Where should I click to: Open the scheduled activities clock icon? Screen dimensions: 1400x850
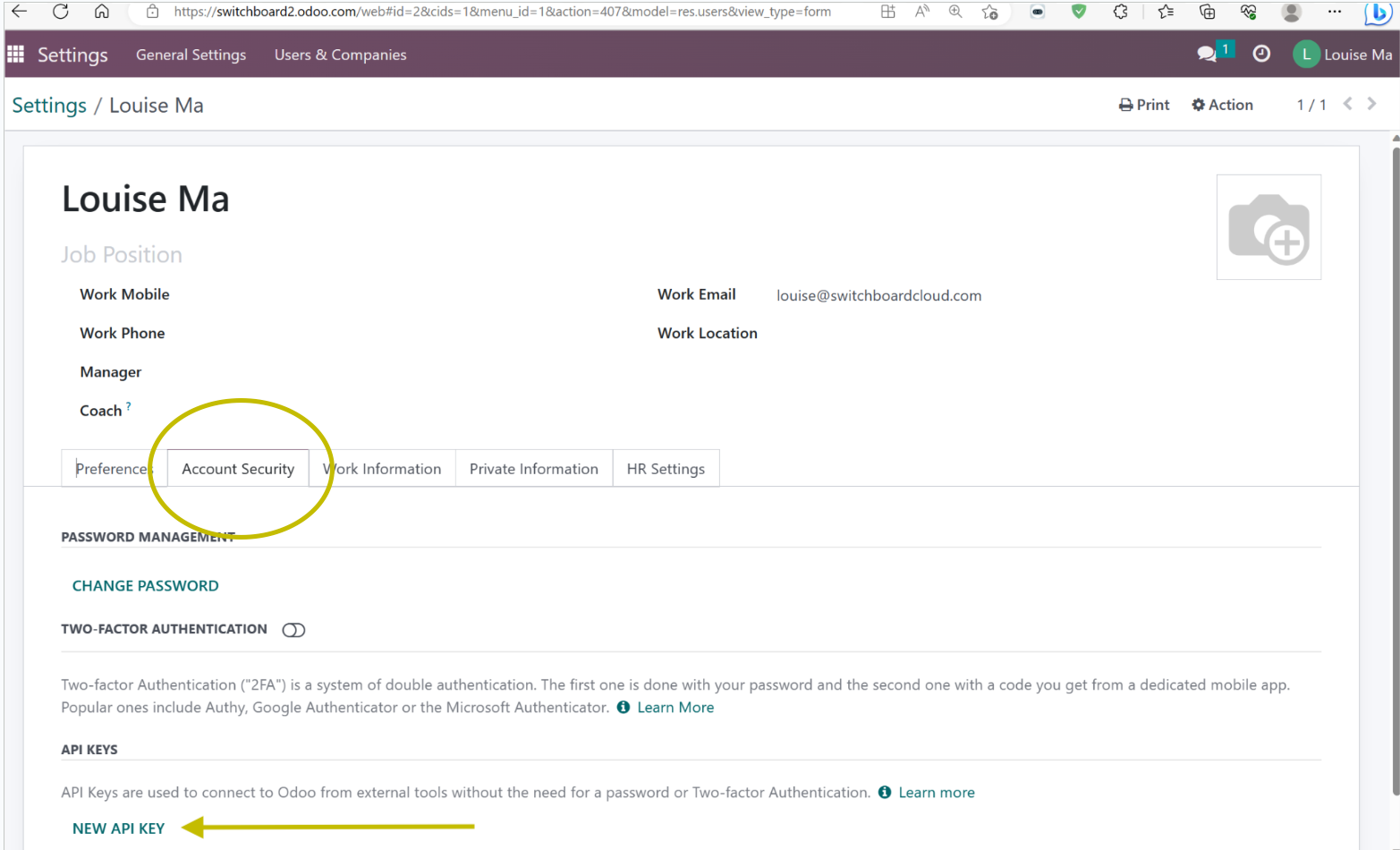pyautogui.click(x=1261, y=54)
